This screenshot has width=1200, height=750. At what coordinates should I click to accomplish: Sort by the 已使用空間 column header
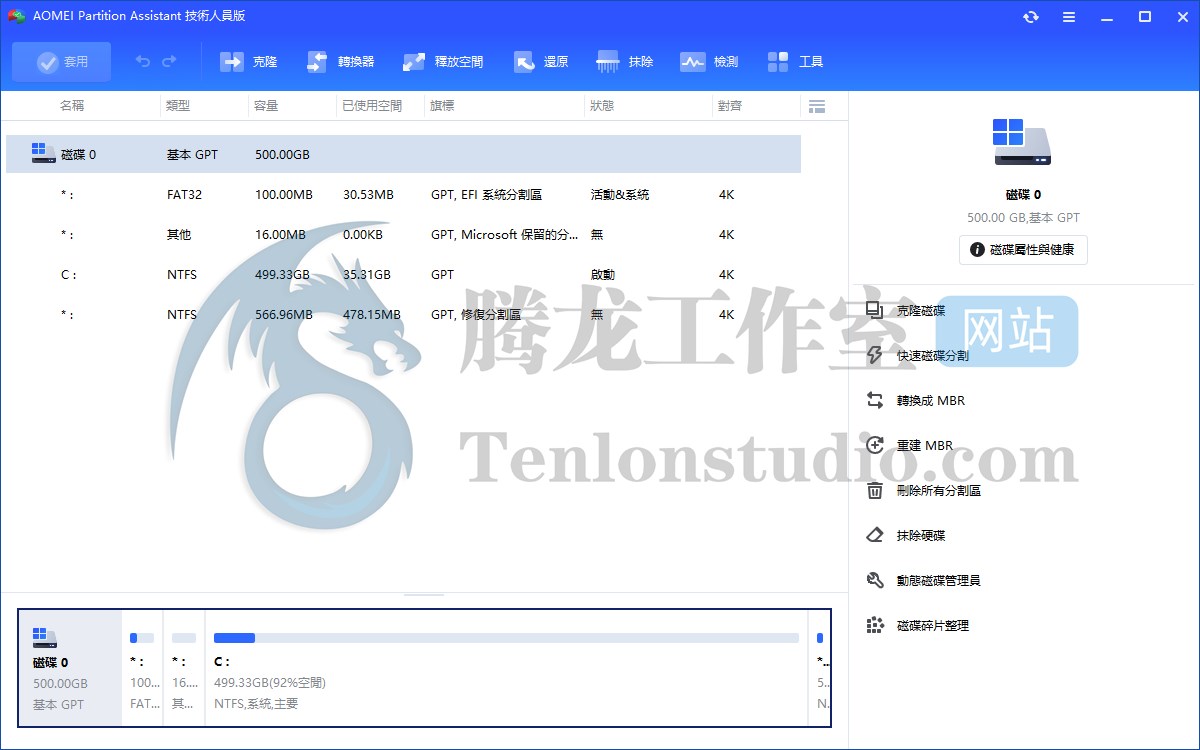click(371, 106)
